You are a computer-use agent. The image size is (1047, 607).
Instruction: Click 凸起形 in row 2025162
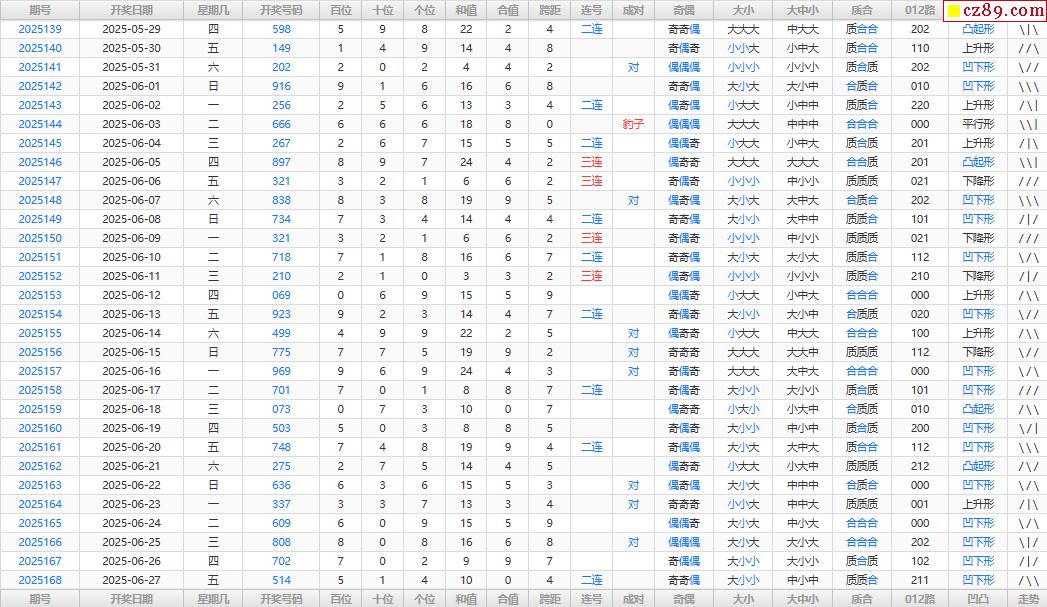pos(978,466)
